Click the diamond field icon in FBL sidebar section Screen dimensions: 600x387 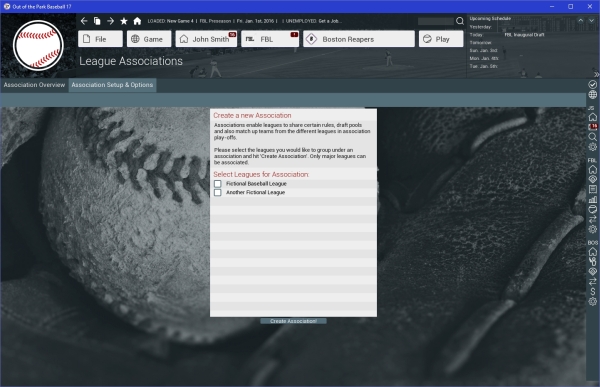click(592, 179)
